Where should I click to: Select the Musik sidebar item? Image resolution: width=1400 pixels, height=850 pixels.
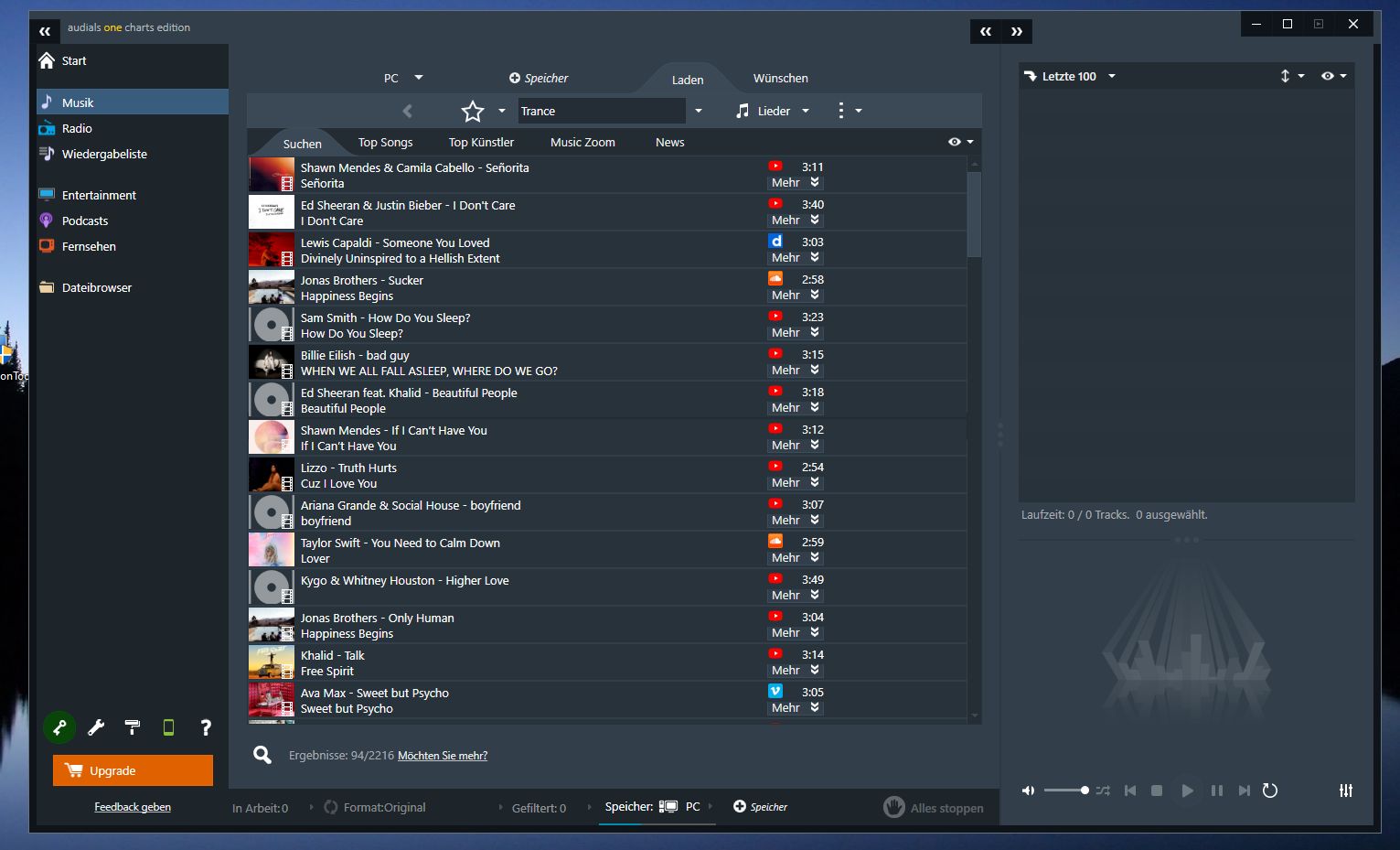pos(133,102)
